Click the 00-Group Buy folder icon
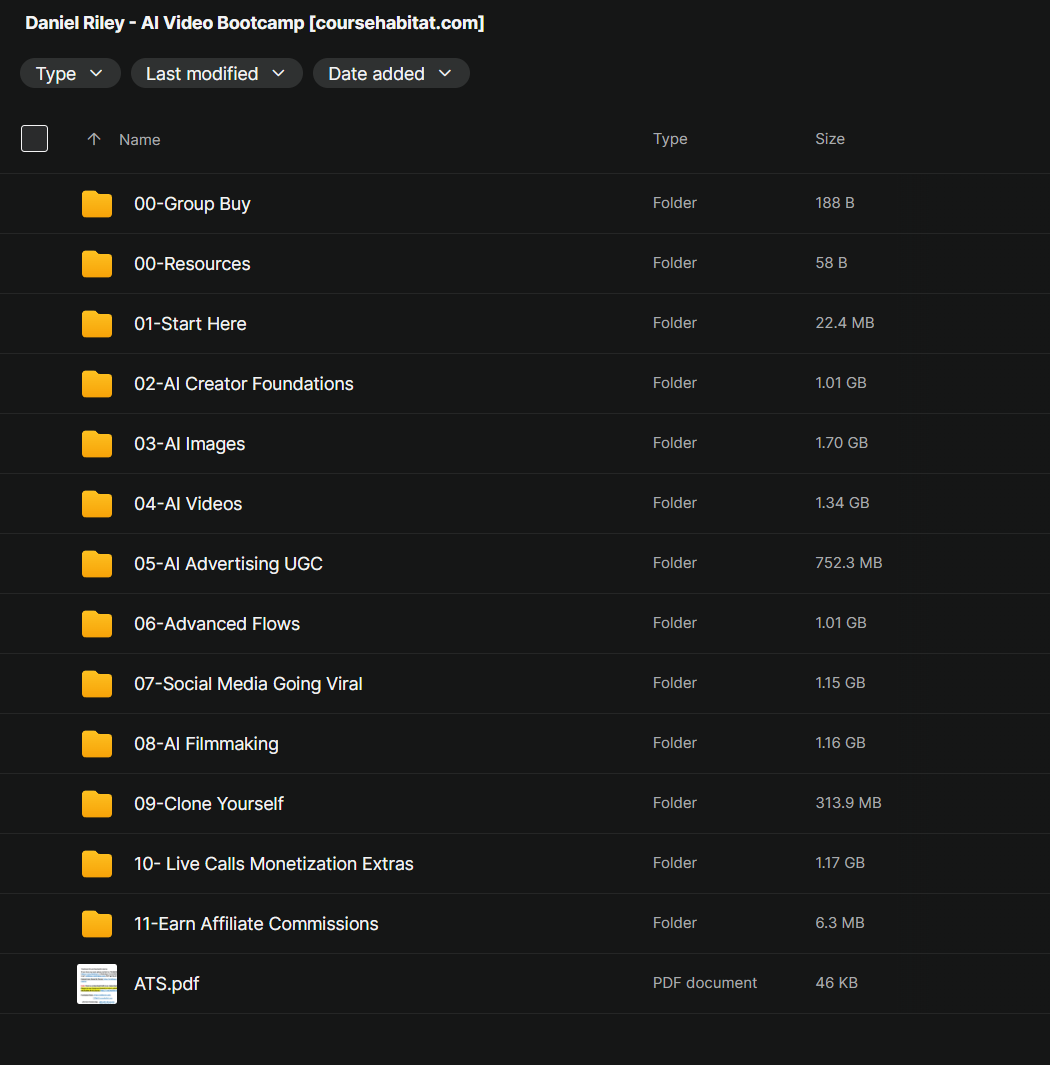1050x1065 pixels. 96,204
